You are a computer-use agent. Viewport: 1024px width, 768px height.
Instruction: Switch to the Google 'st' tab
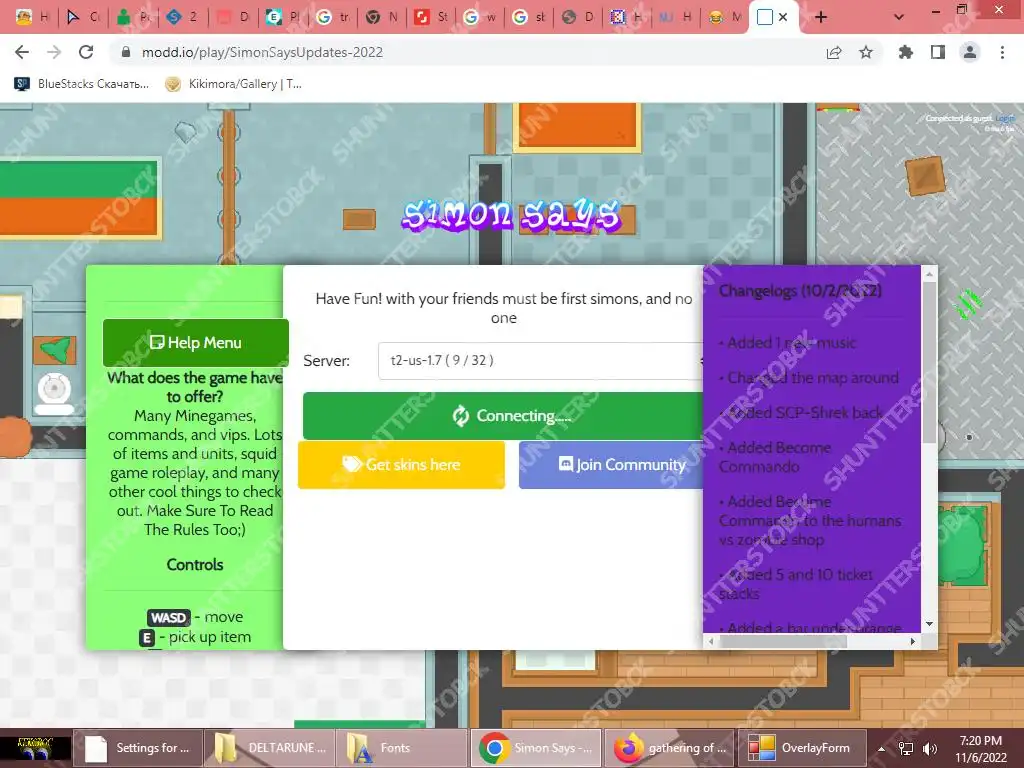[529, 17]
